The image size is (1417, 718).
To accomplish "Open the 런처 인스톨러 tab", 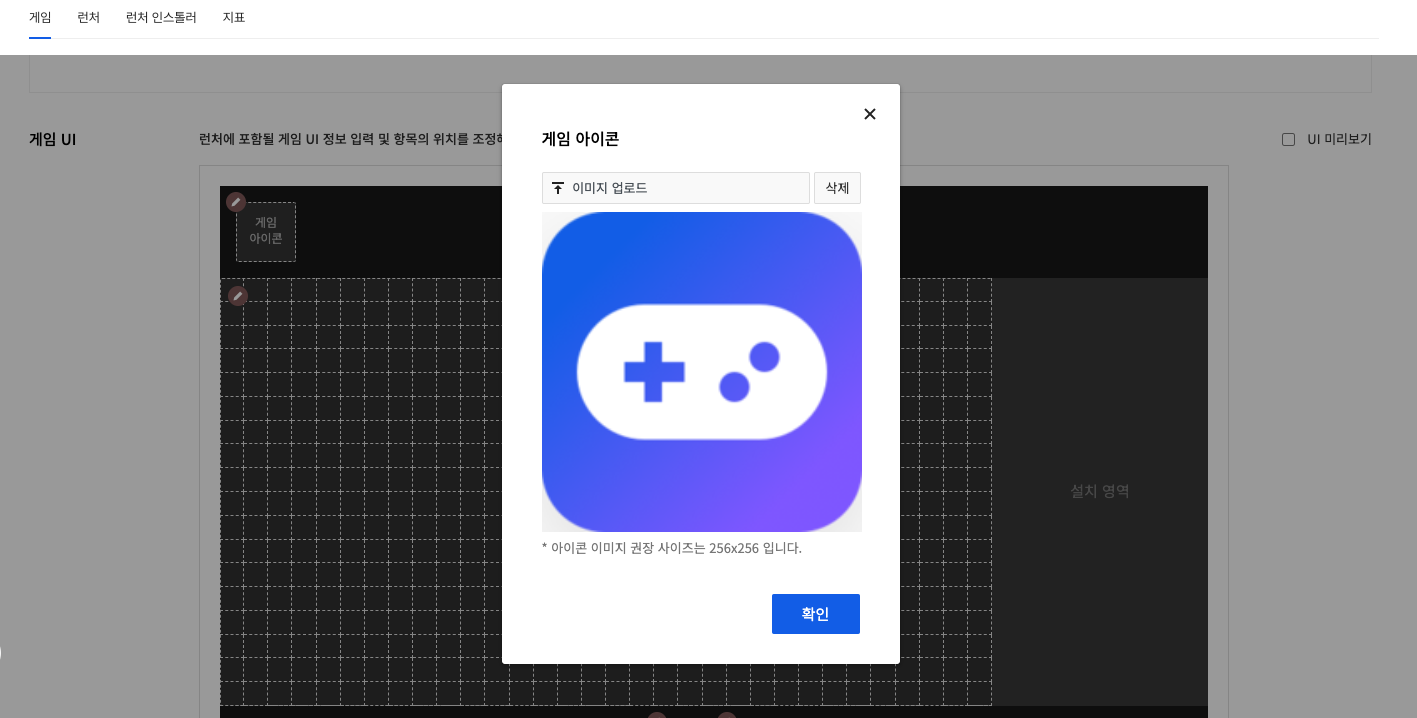I will pos(161,17).
